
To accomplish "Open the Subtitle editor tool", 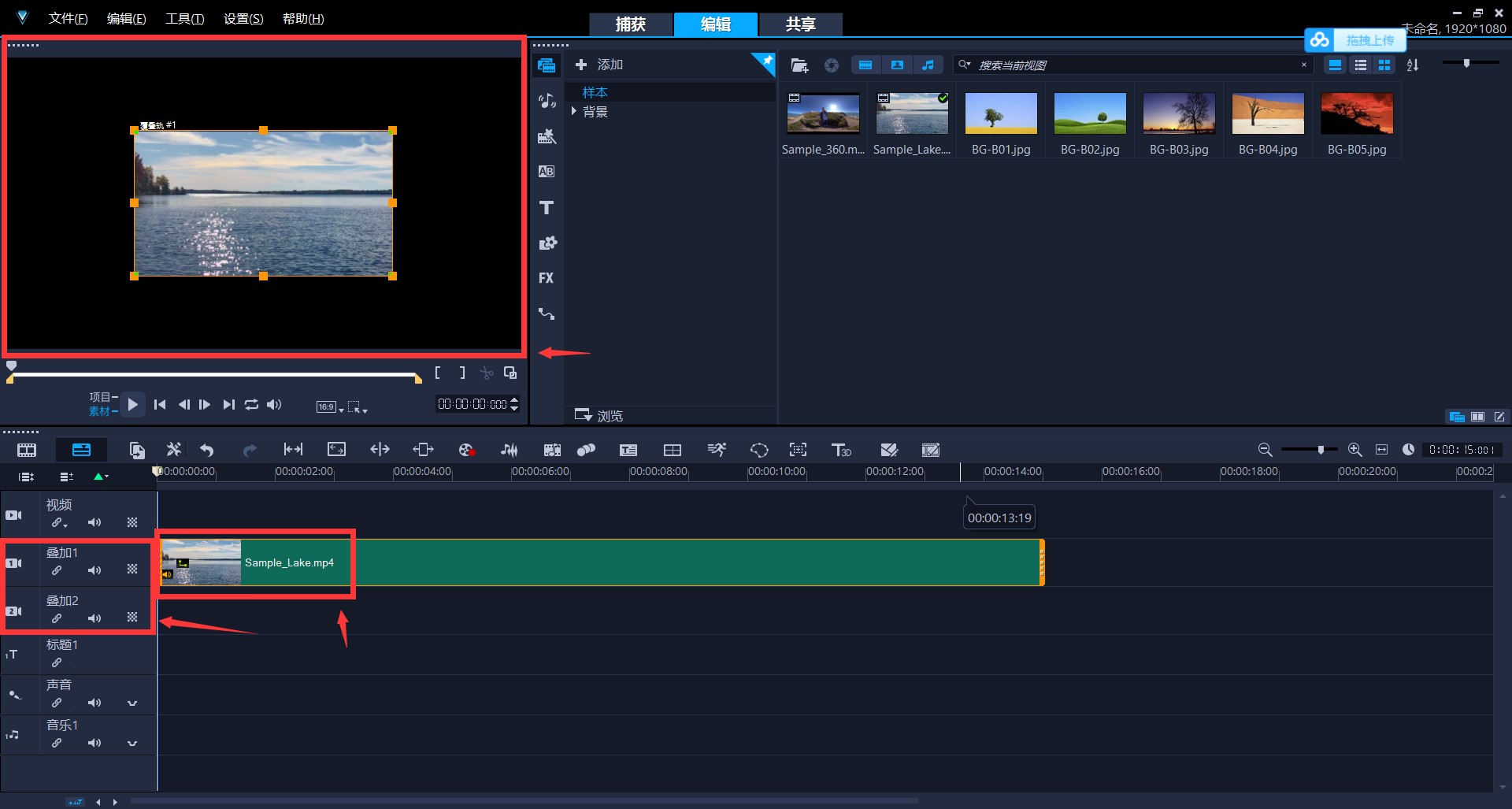I will pos(628,450).
